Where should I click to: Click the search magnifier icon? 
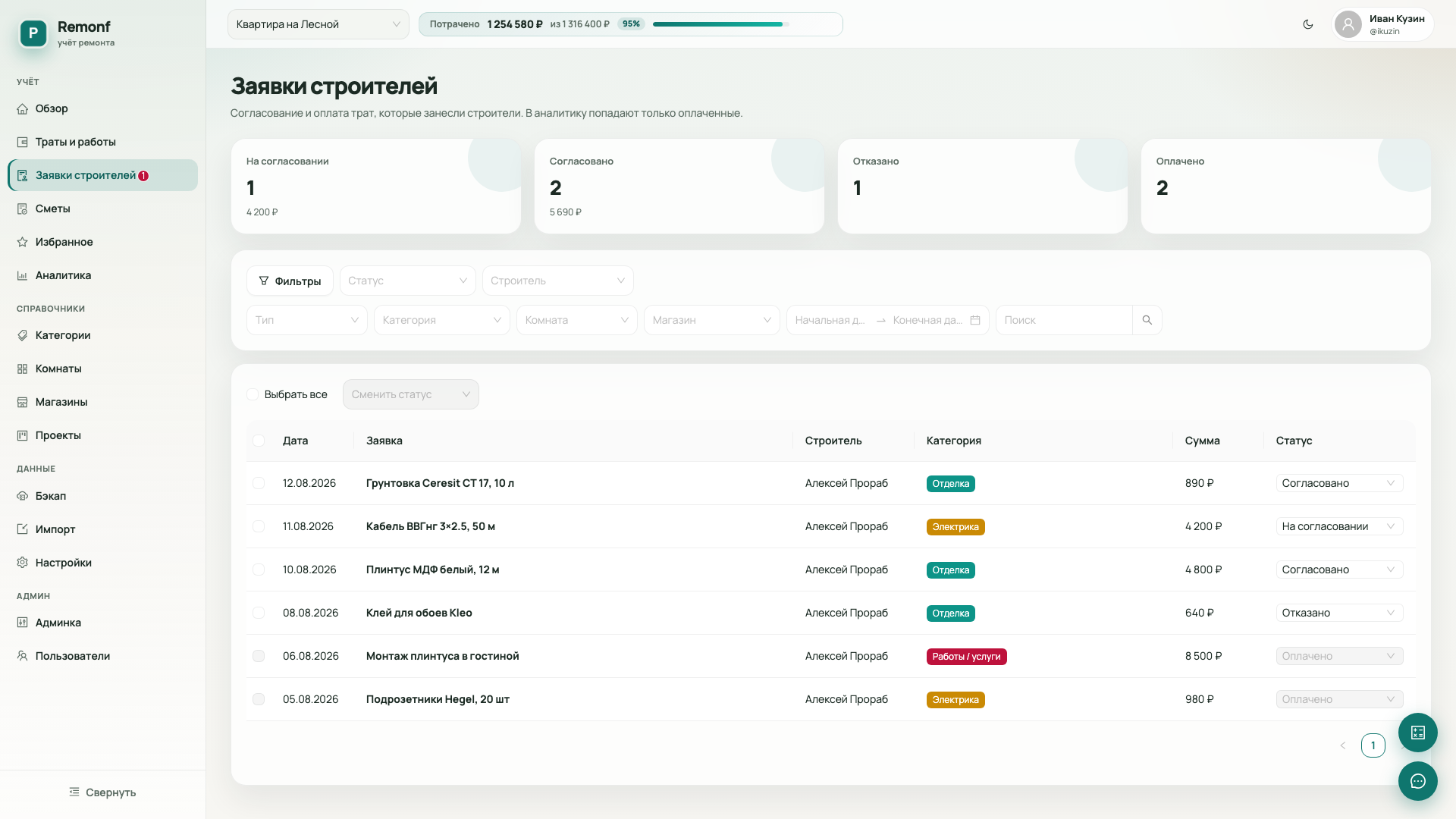pyautogui.click(x=1147, y=320)
